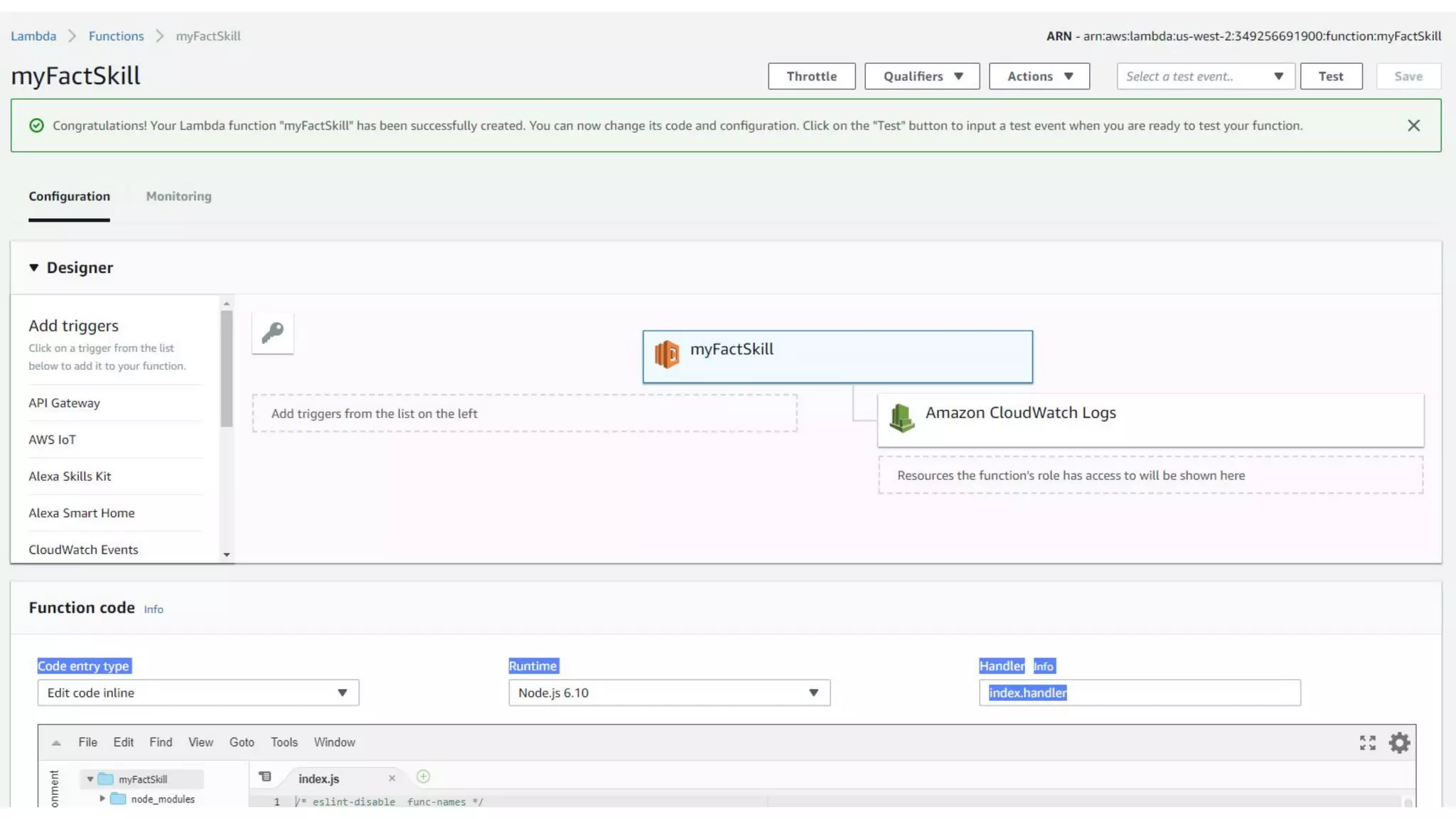Open the Goto menu in editor

(241, 742)
